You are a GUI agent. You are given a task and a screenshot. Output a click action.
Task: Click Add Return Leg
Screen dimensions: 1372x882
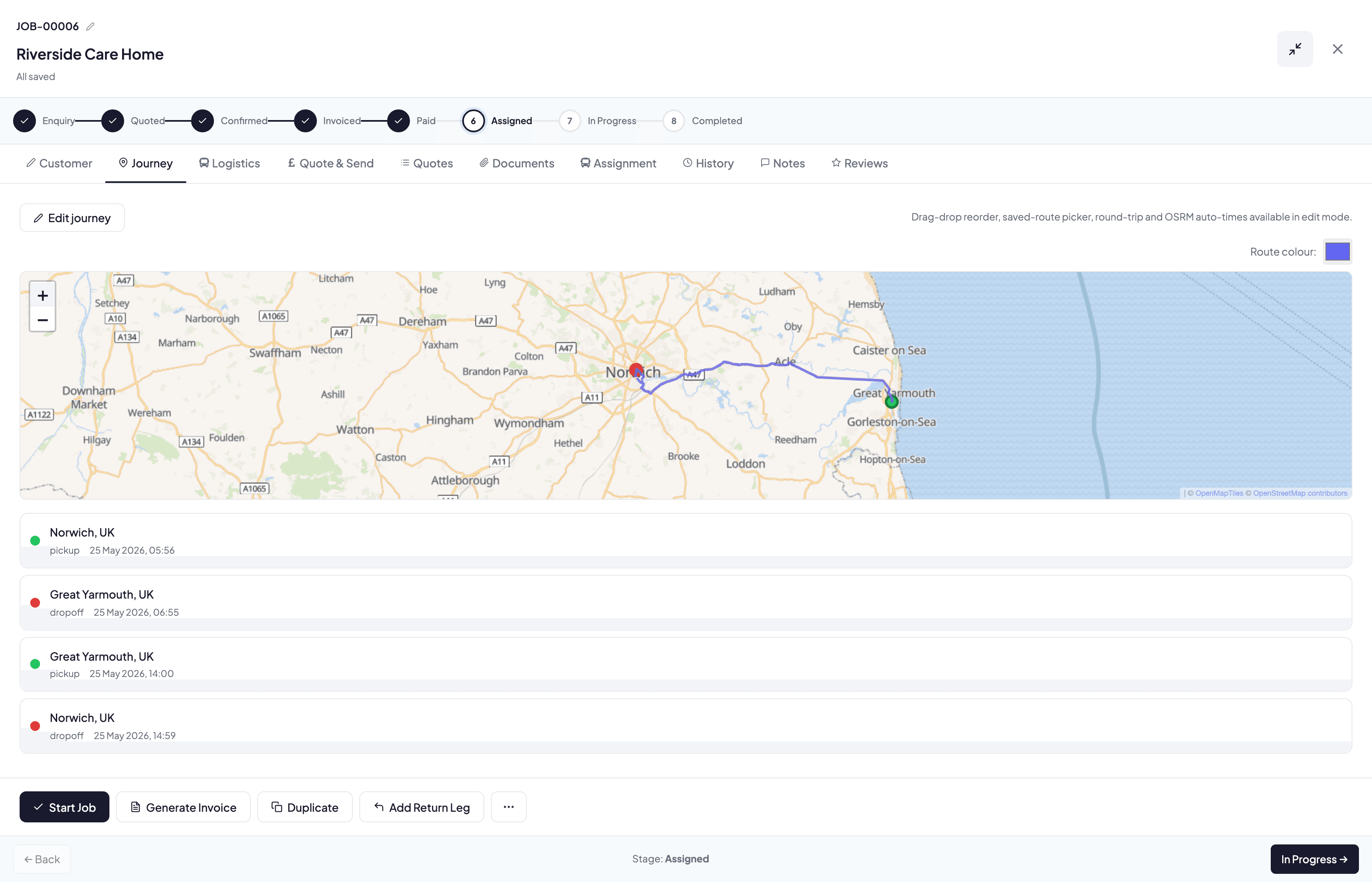(421, 807)
